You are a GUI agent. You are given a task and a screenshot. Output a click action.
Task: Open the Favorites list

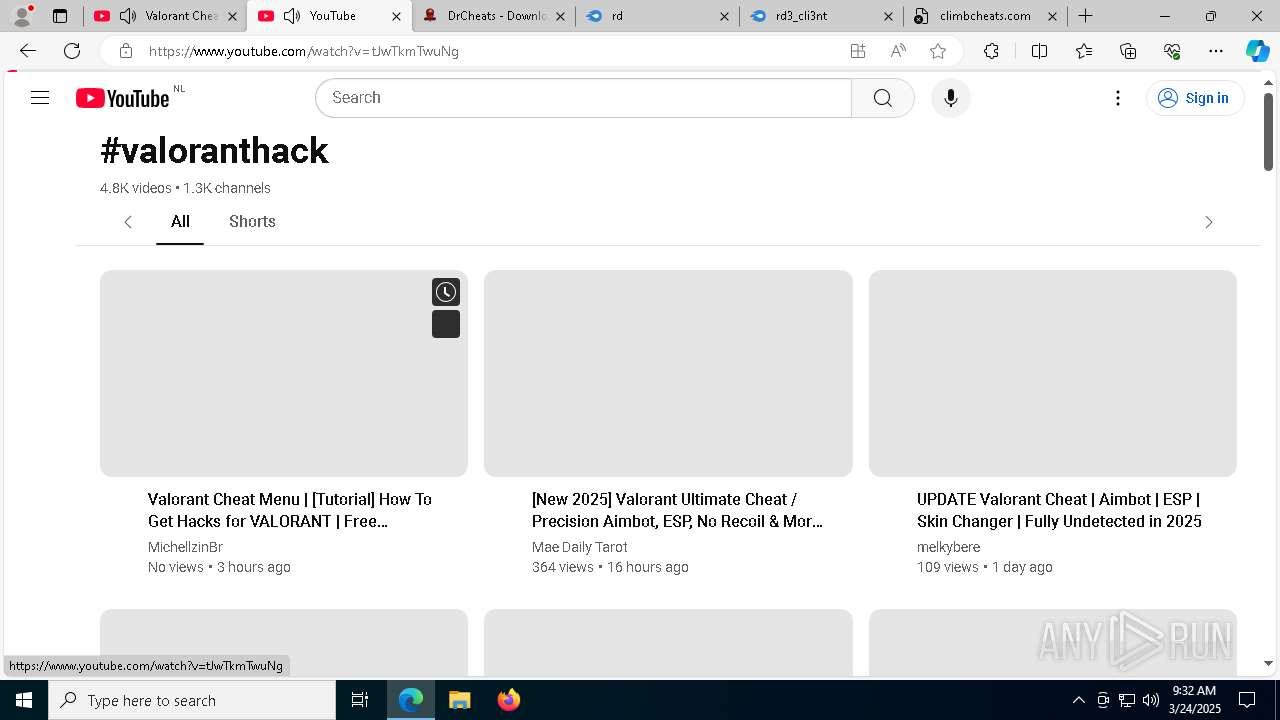(x=1084, y=51)
